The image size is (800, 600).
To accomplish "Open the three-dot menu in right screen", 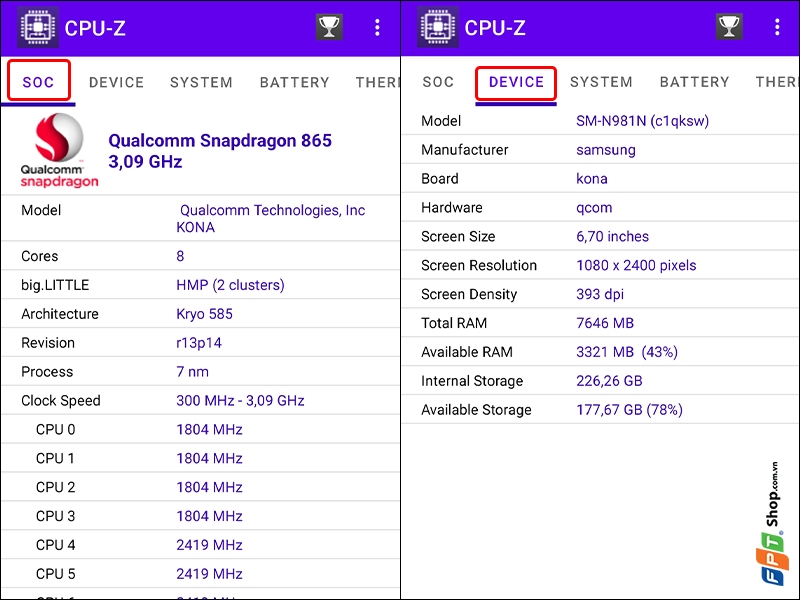I will (x=777, y=28).
